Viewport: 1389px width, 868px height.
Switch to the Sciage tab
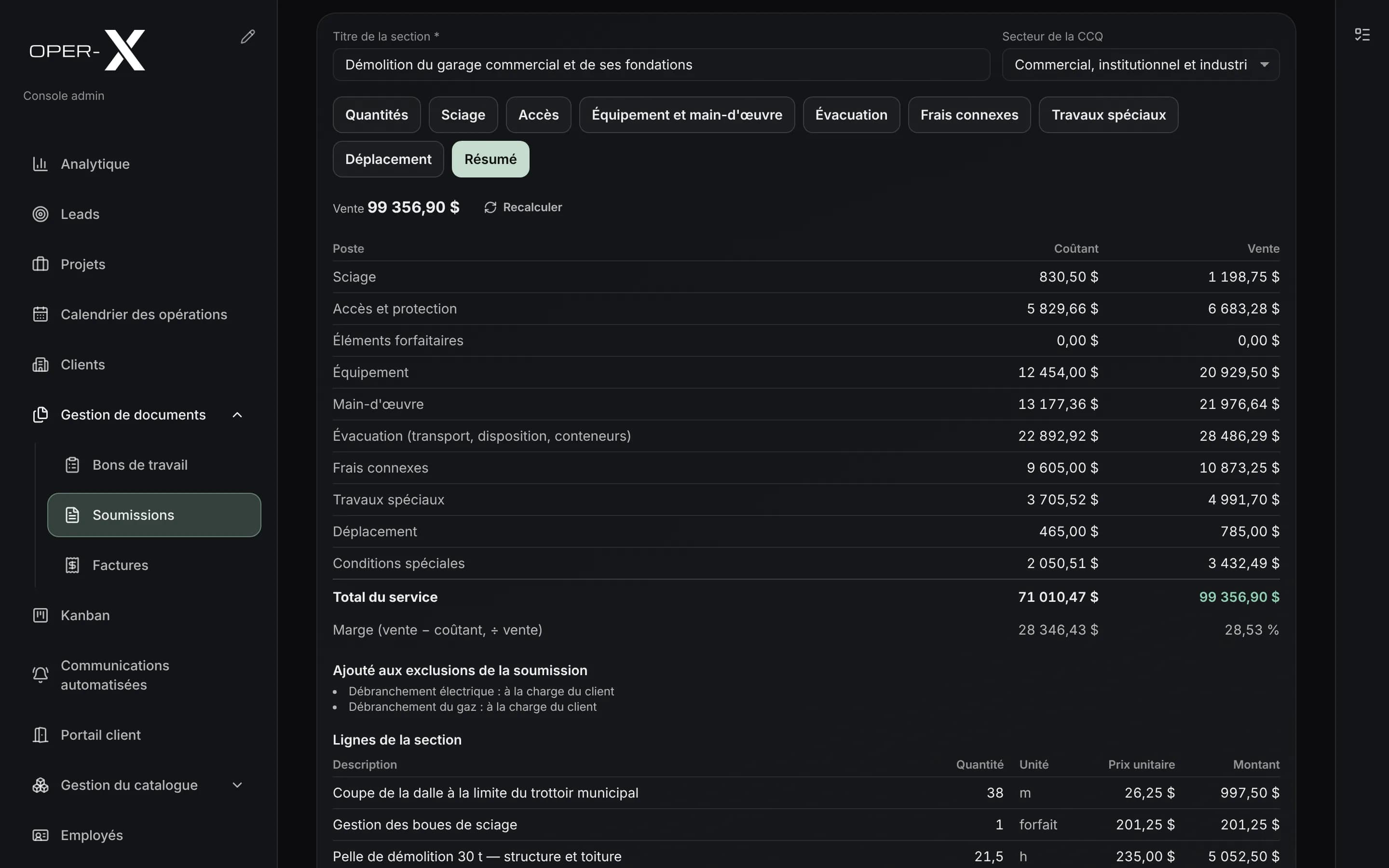click(x=463, y=115)
